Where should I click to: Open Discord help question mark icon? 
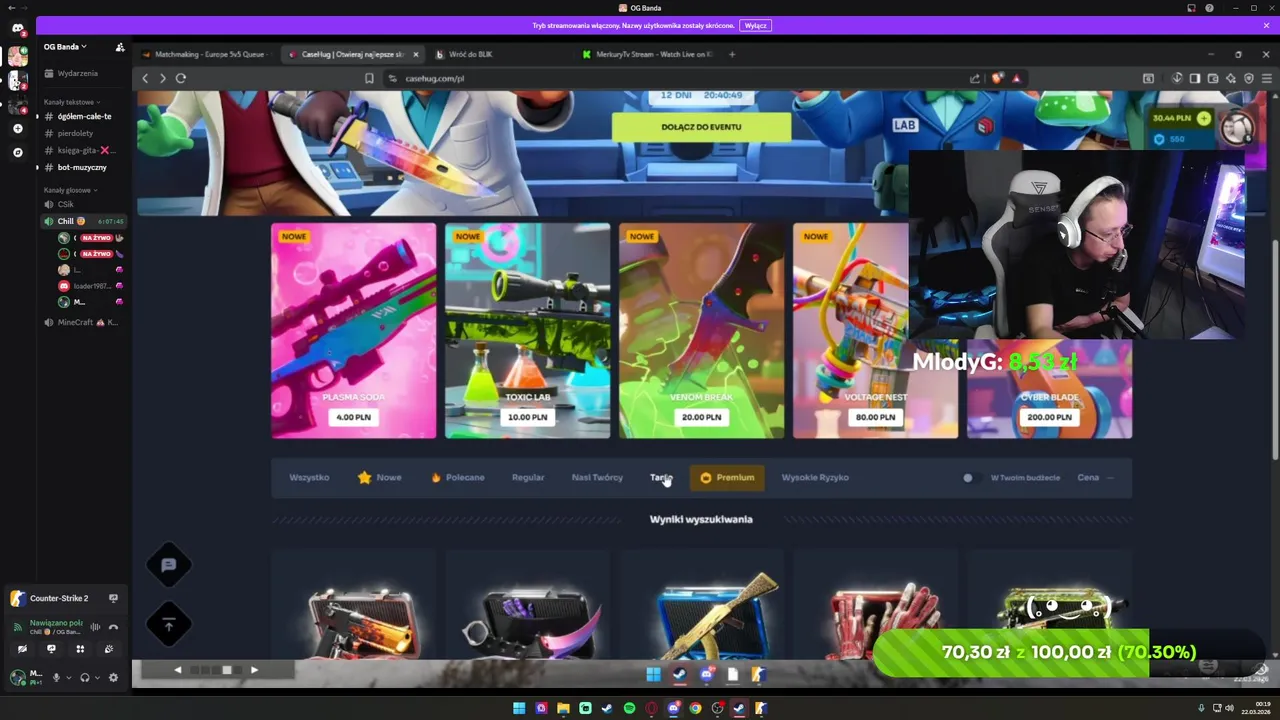click(1209, 8)
